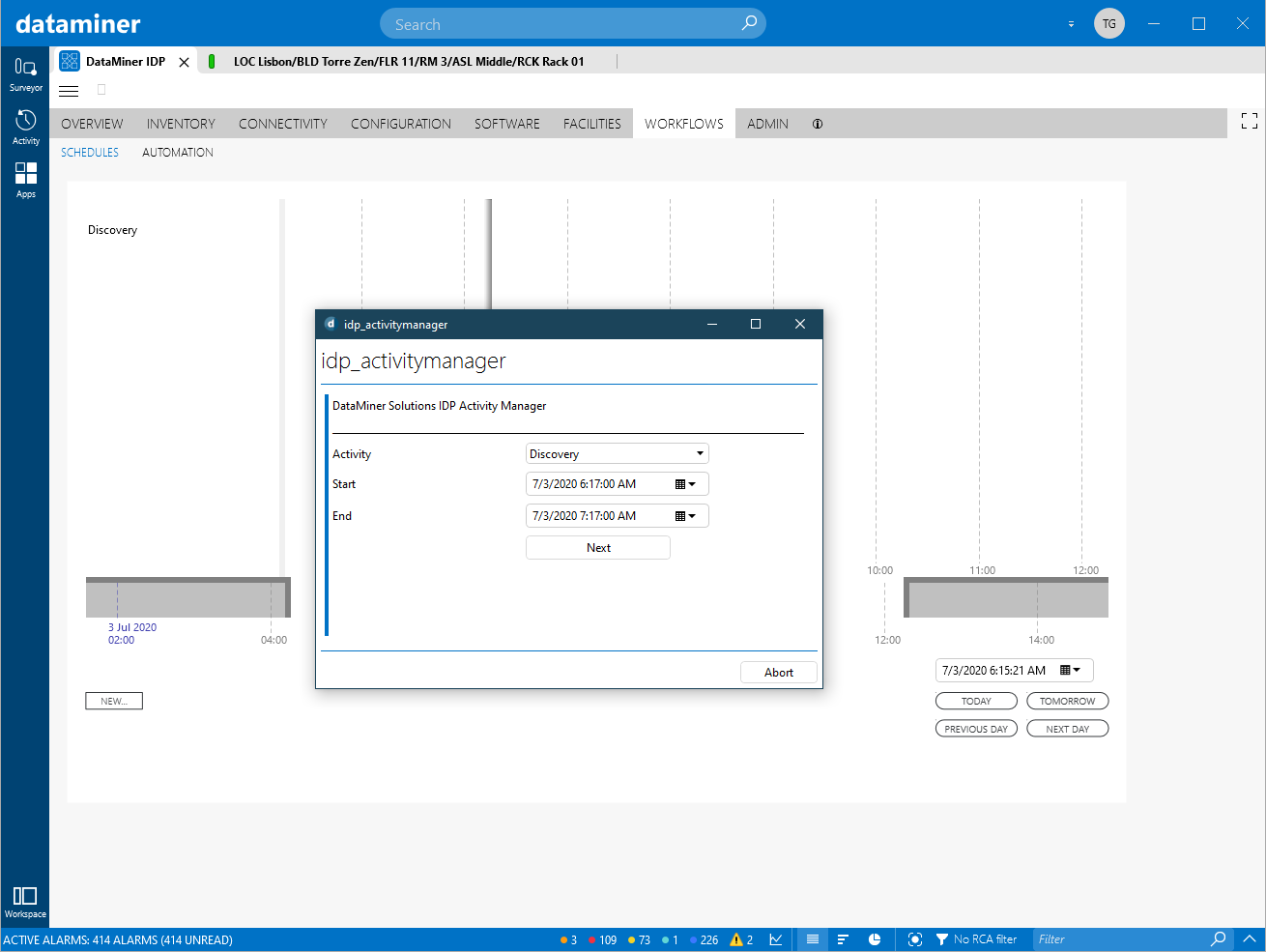
Task: Click the focus target icon in alarm bar
Action: [915, 939]
